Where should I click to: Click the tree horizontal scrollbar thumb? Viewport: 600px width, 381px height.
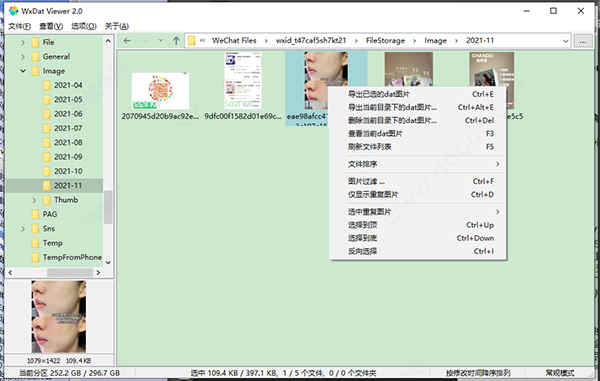coord(70,273)
